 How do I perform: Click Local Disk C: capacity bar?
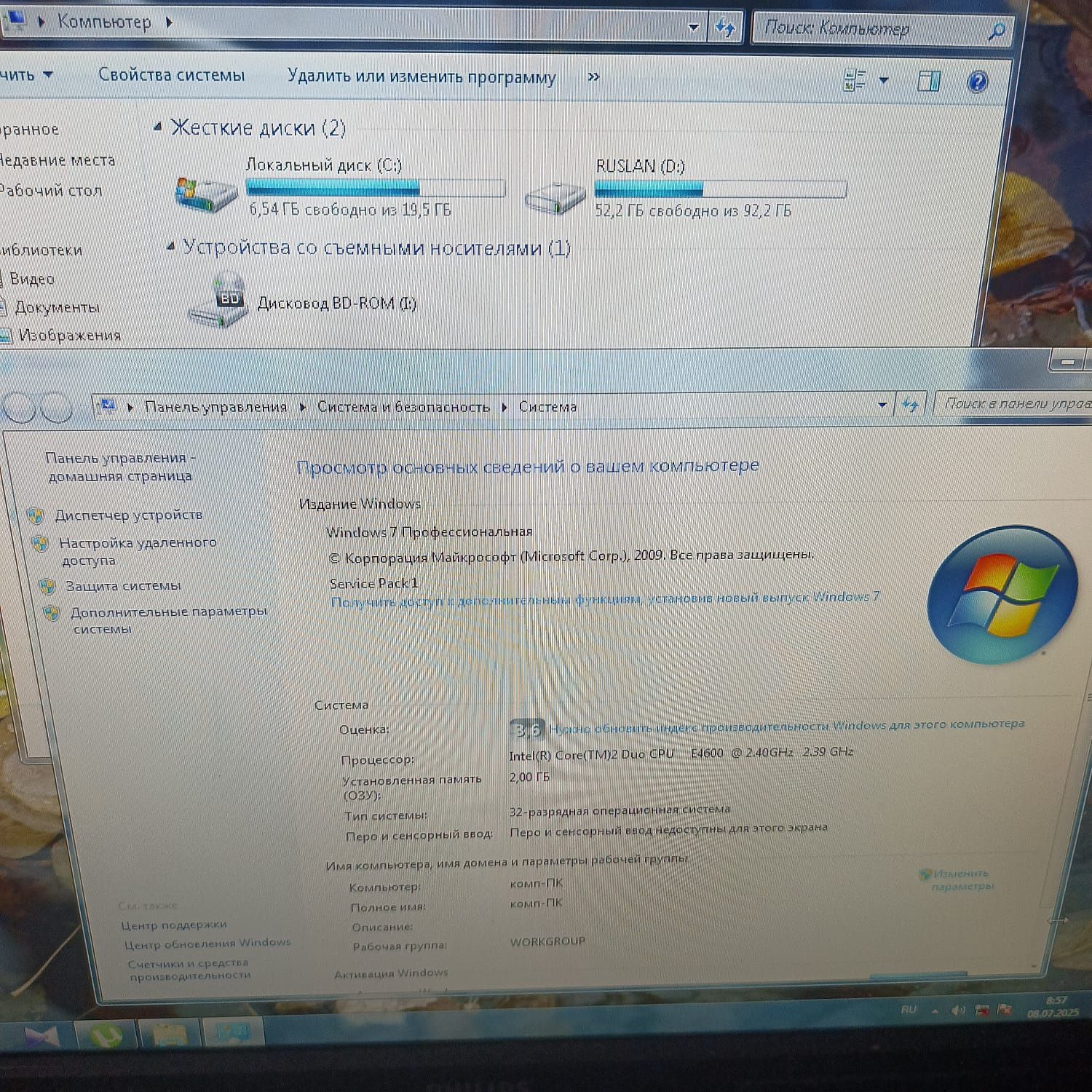[x=375, y=188]
